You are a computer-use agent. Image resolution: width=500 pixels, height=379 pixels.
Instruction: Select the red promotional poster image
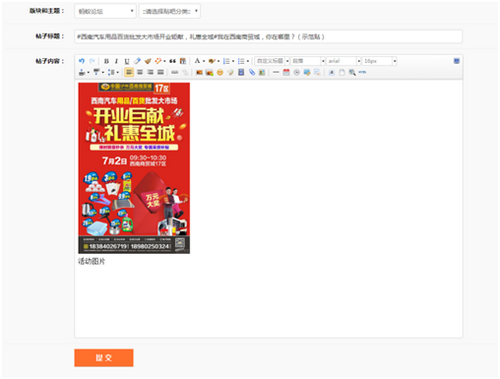(134, 168)
